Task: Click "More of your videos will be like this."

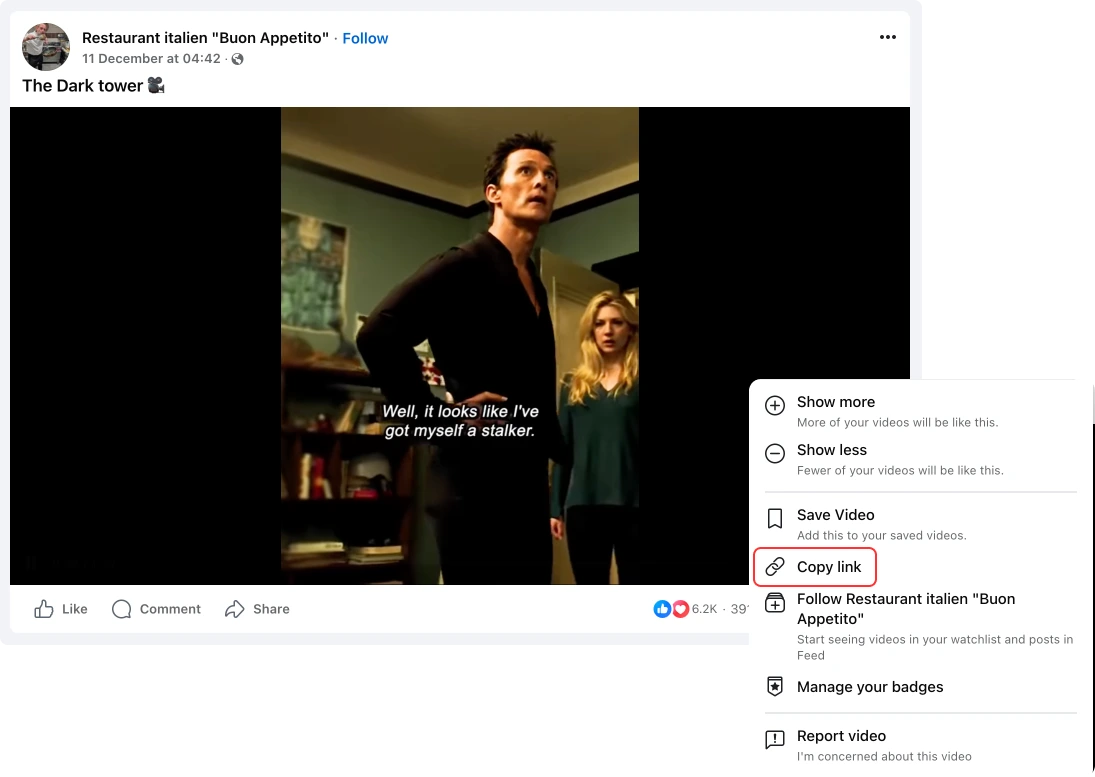Action: pyautogui.click(x=897, y=422)
